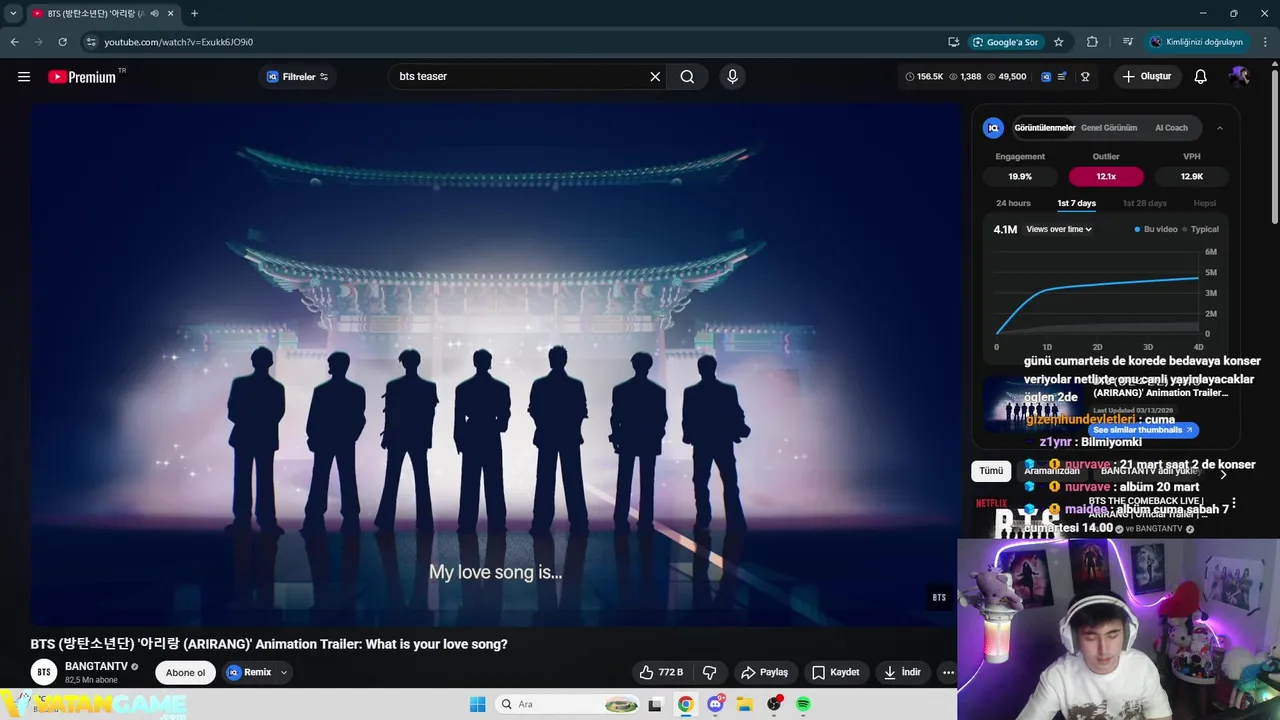
Task: Open a new tab with the plus button
Action: 194,13
